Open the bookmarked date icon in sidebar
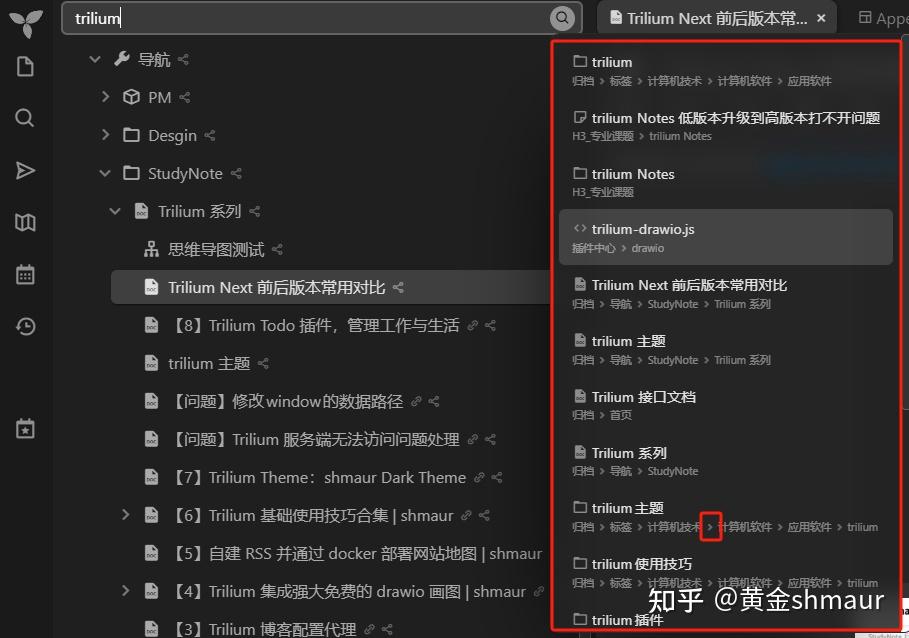Image resolution: width=909 pixels, height=638 pixels. (x=24, y=428)
